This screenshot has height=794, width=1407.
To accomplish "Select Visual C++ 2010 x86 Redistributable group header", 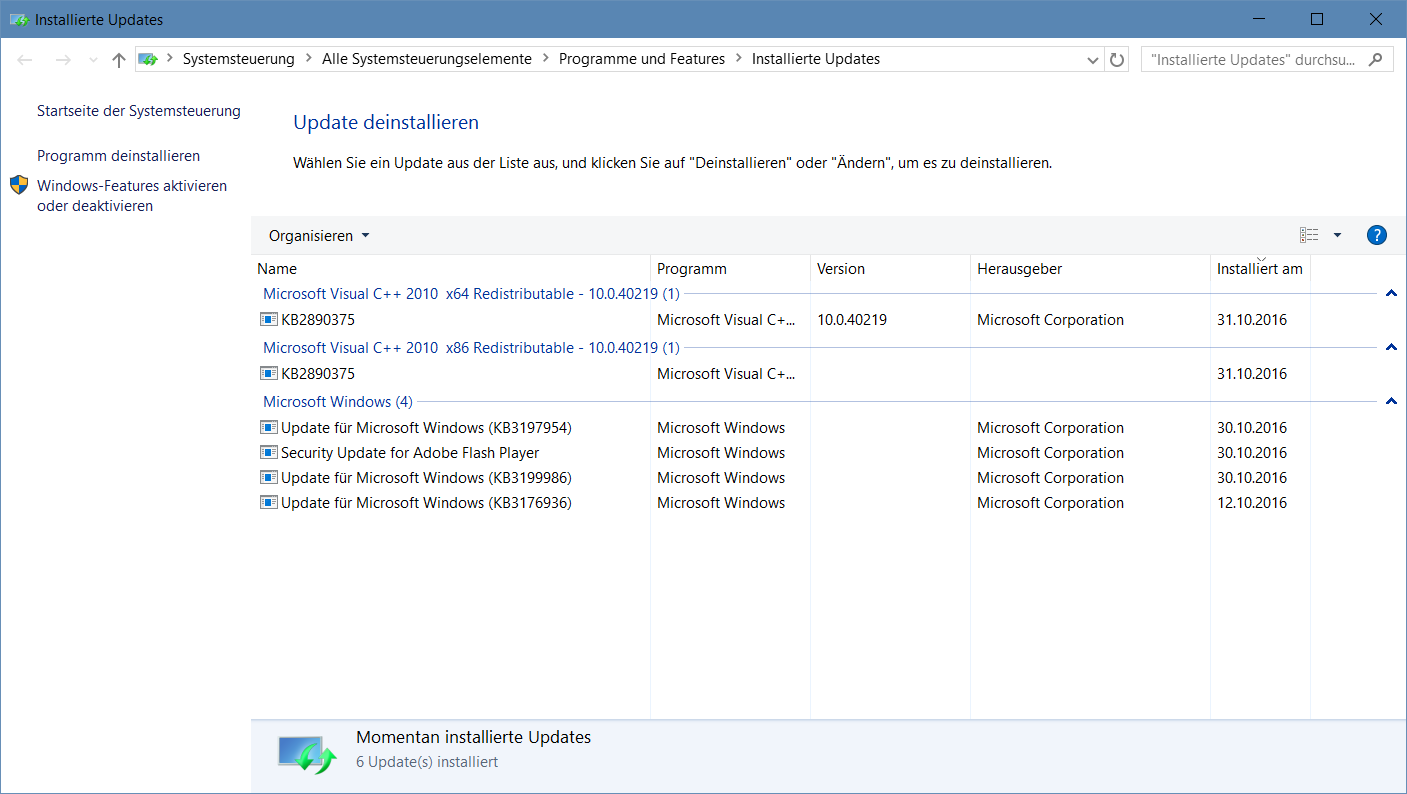I will pos(471,348).
